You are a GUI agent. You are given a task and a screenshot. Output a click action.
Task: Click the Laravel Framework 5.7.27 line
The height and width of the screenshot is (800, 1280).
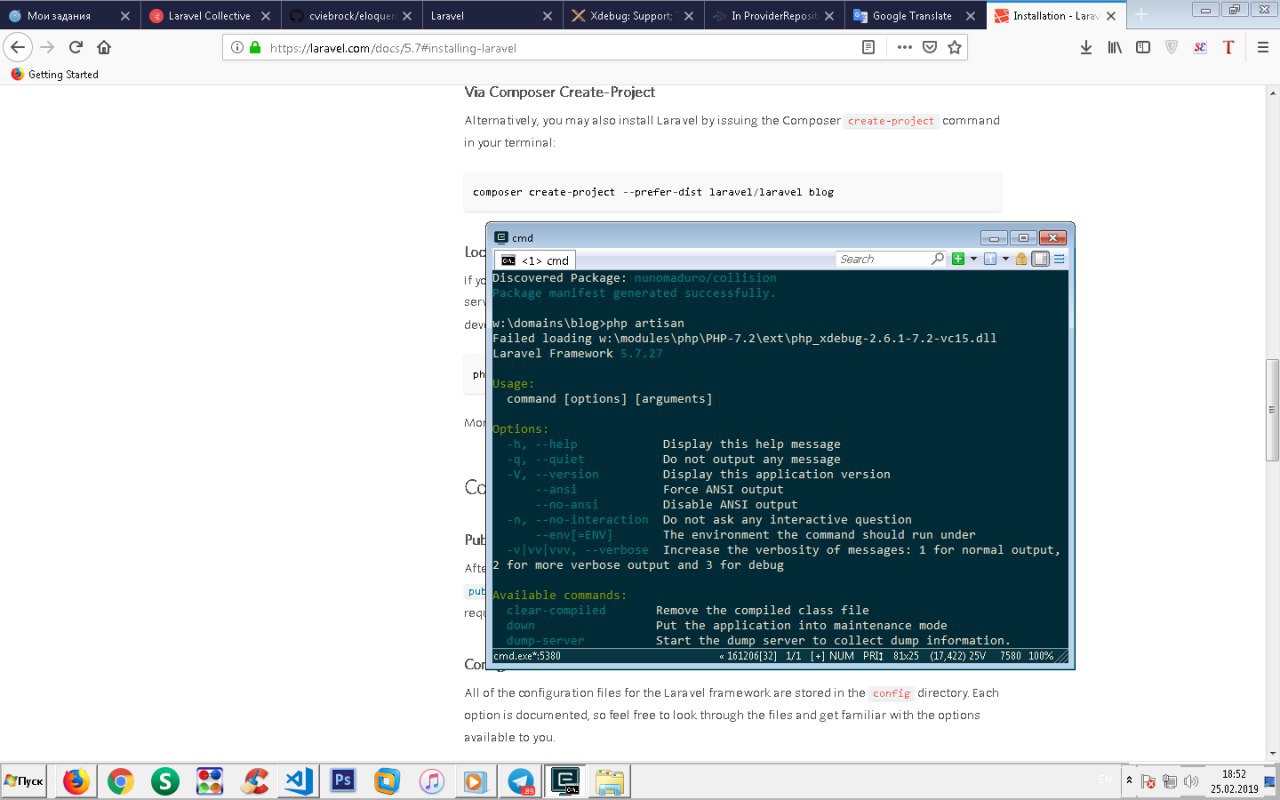pos(577,353)
